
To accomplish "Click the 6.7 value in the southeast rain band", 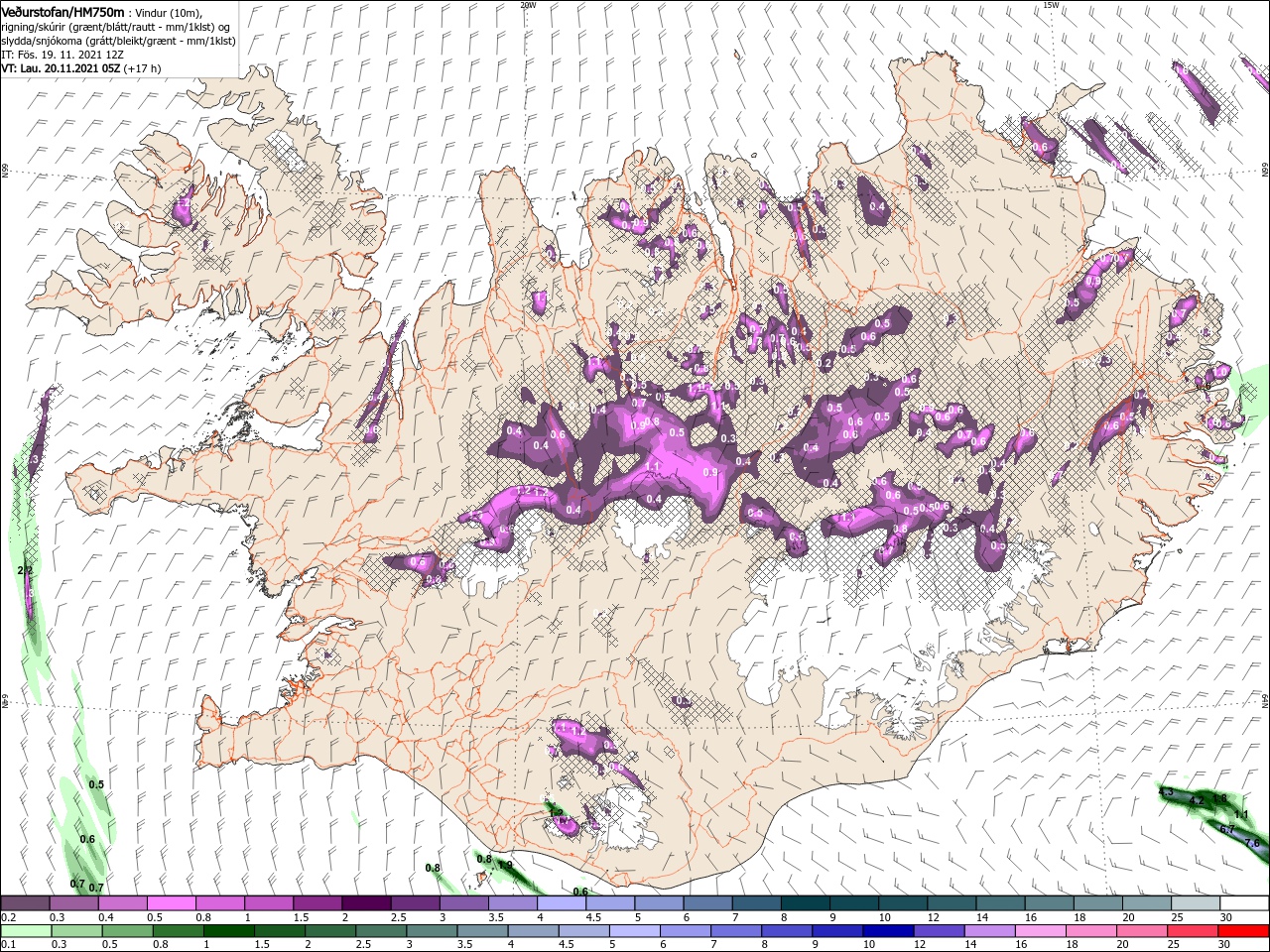I will 1227,830.
